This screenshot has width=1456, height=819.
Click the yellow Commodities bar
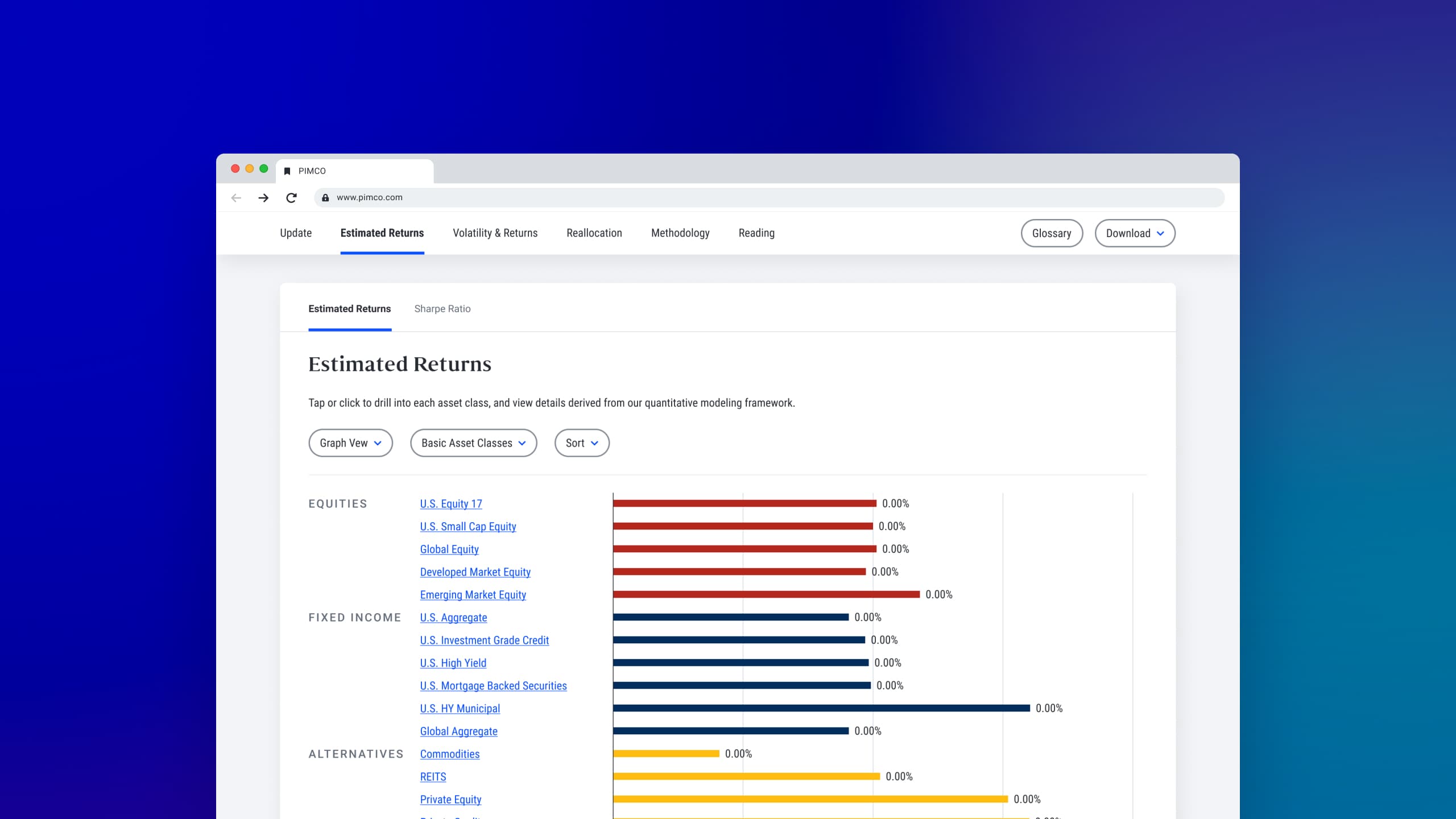pyautogui.click(x=666, y=754)
